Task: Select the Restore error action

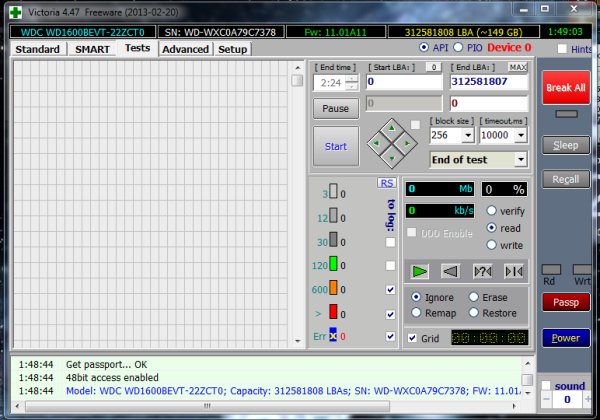Action: tap(474, 313)
